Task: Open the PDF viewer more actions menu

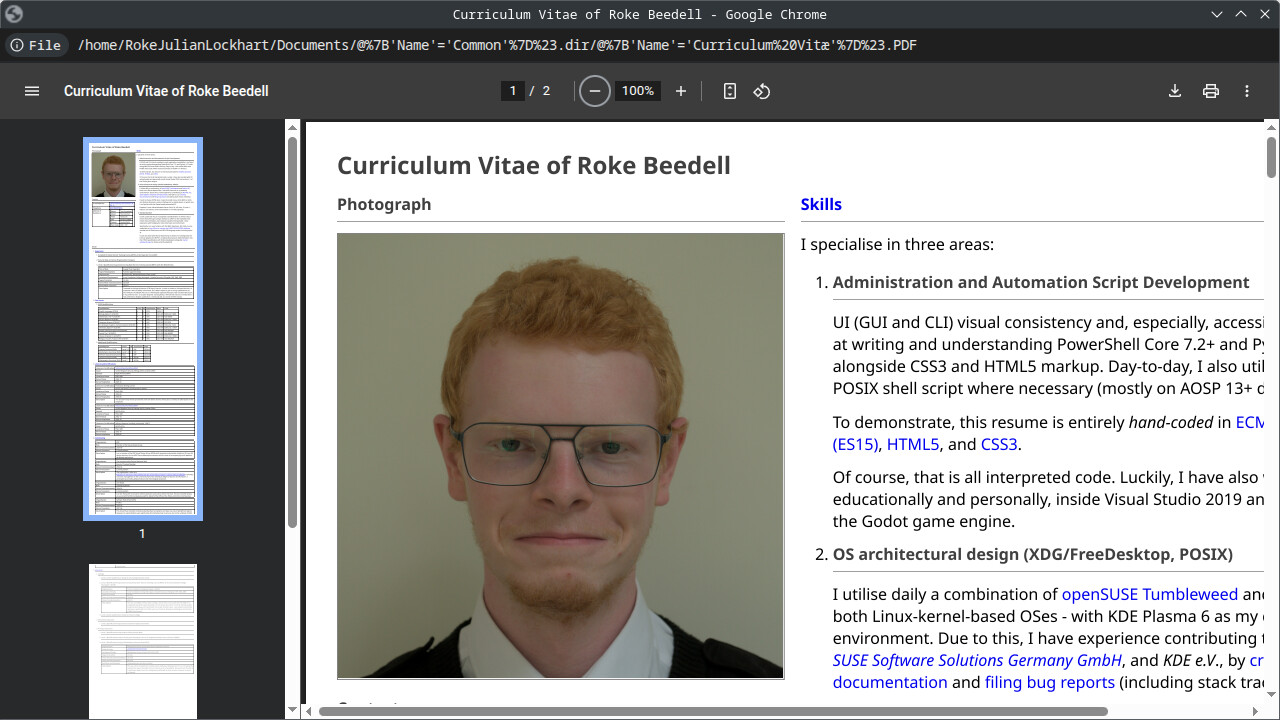Action: (x=1247, y=91)
